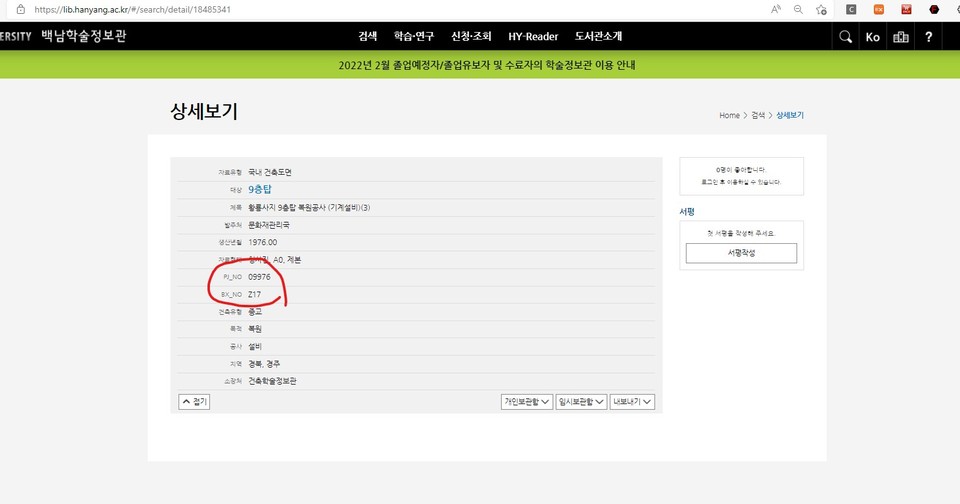
Task: Click the orange extension icon
Action: pos(879,9)
